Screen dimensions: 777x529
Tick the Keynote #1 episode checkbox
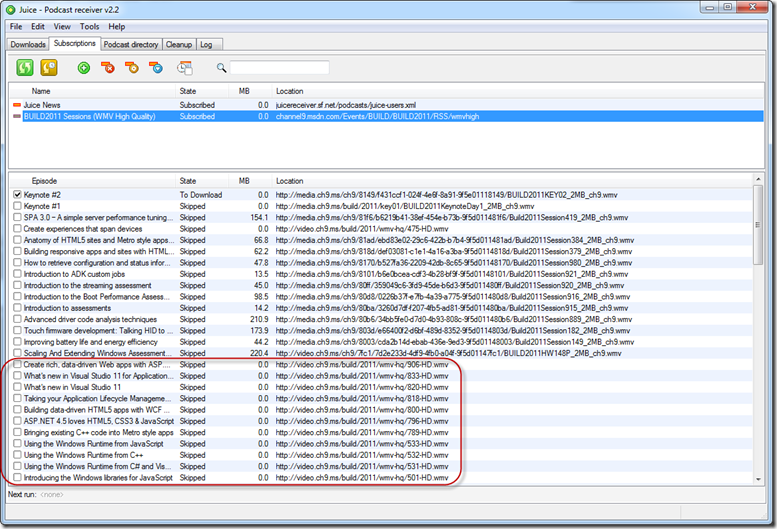click(x=17, y=206)
